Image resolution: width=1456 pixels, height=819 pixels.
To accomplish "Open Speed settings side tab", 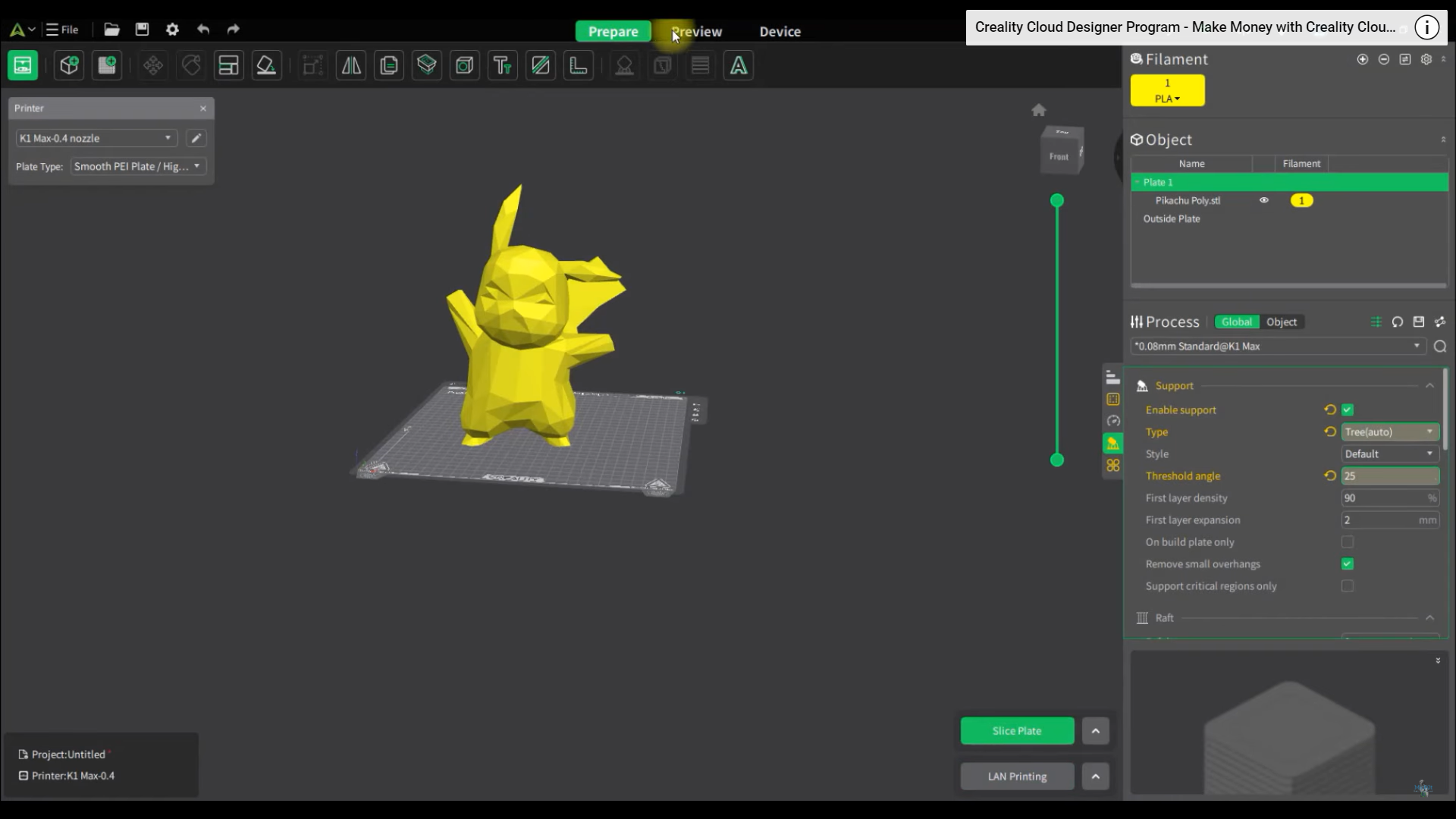I will 1113,421.
